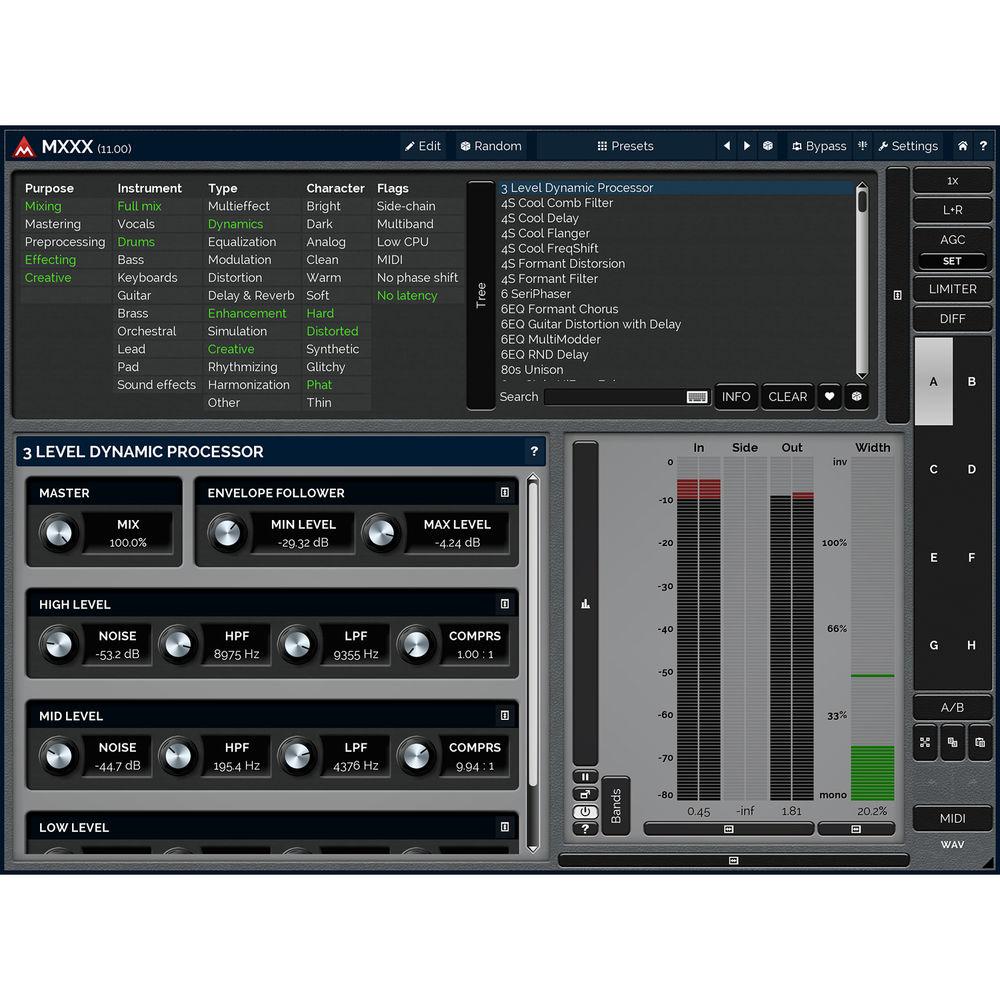Click the meter power icon
1000x1000 pixels.
coord(585,812)
